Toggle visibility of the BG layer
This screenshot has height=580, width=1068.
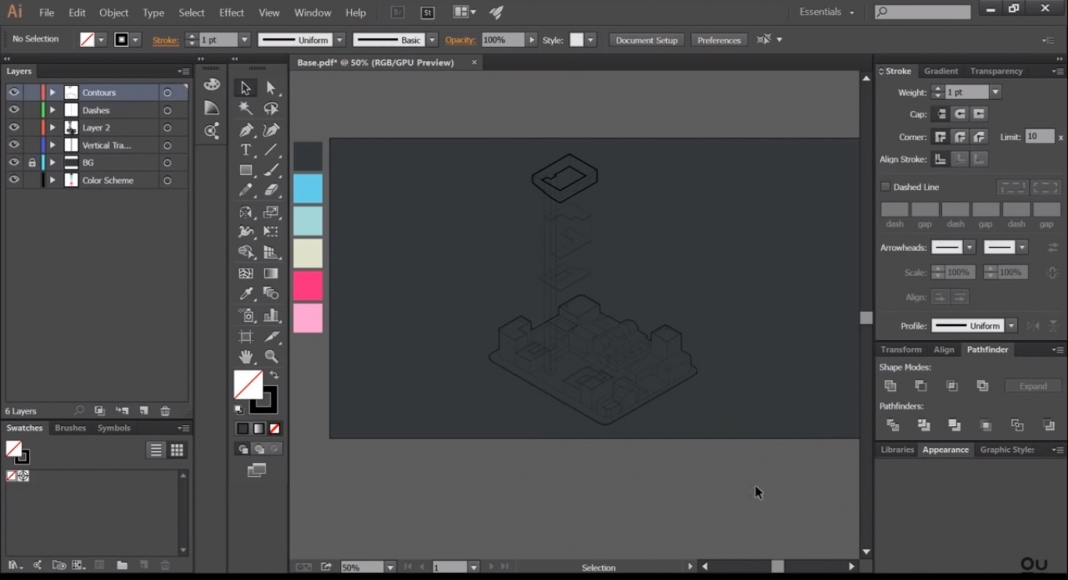12,162
